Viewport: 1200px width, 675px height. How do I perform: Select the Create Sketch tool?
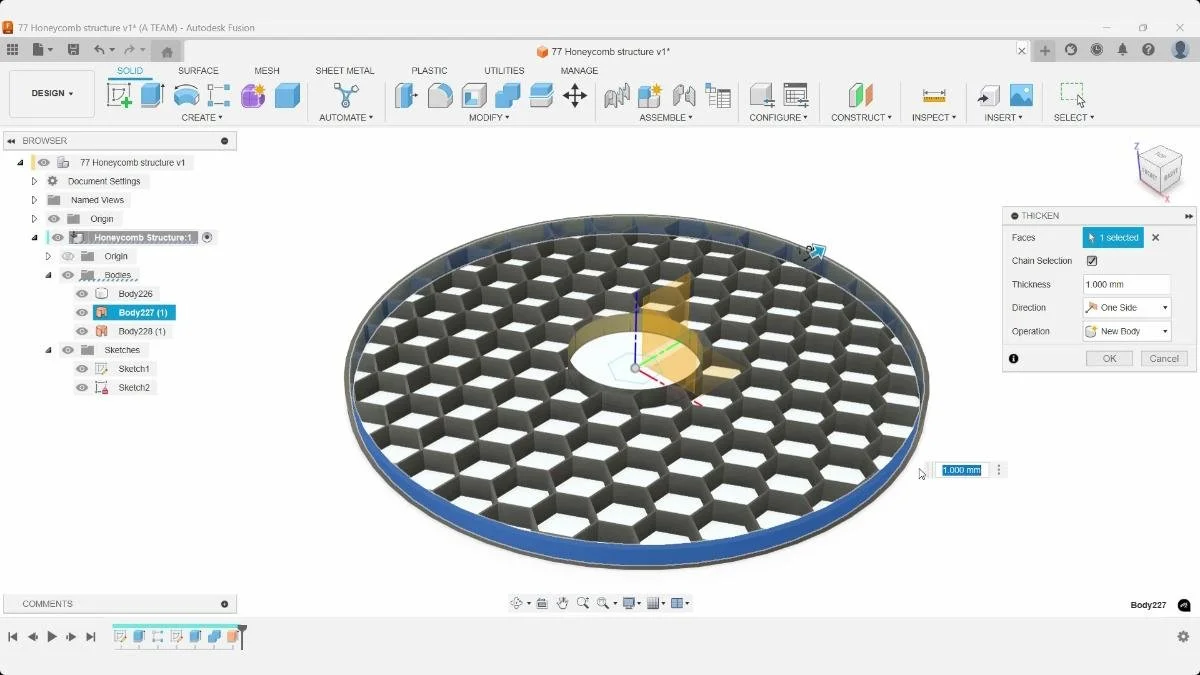[x=119, y=95]
